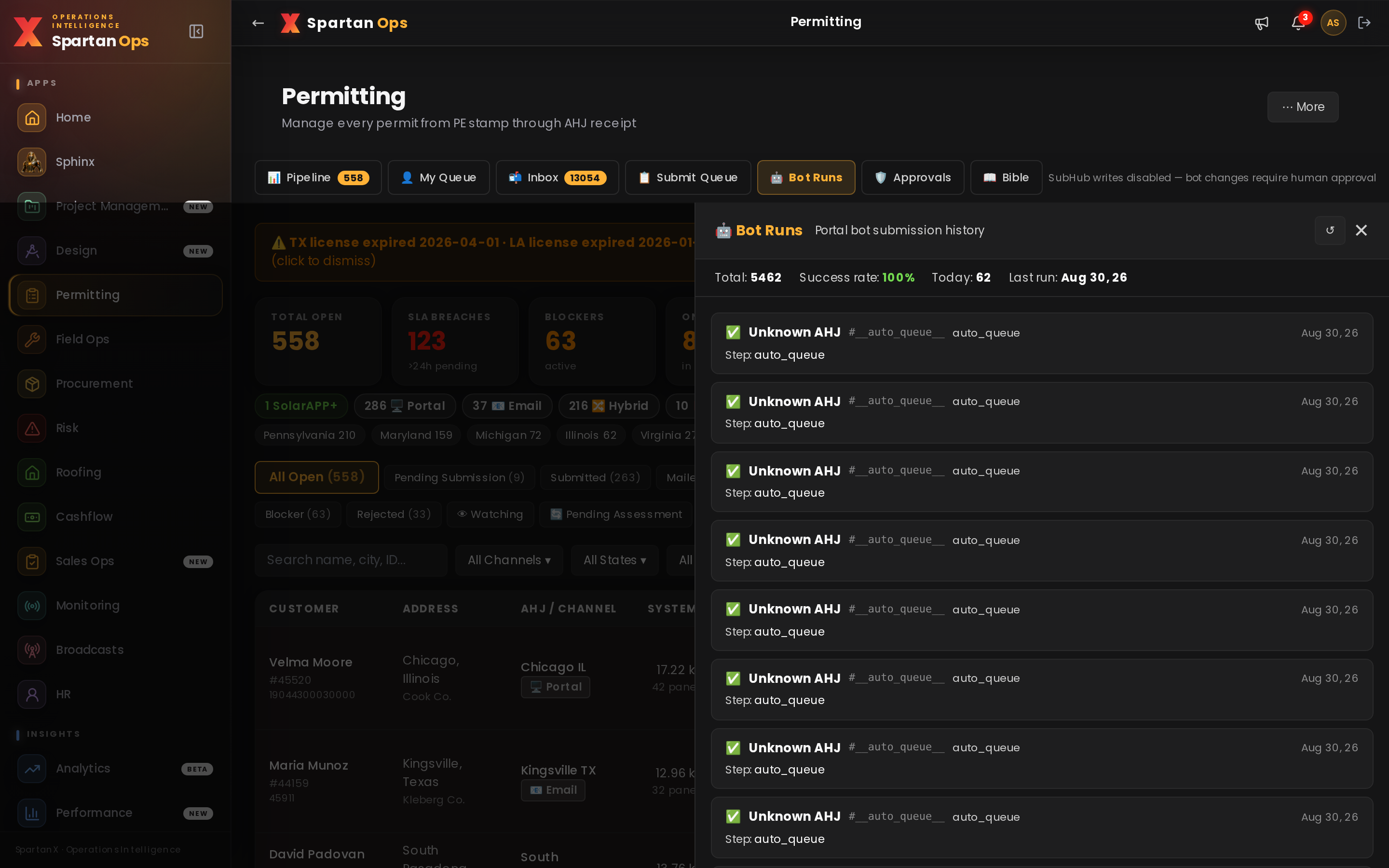This screenshot has height=868, width=1389.
Task: Open the SLA Breaches 123 card
Action: (x=455, y=341)
